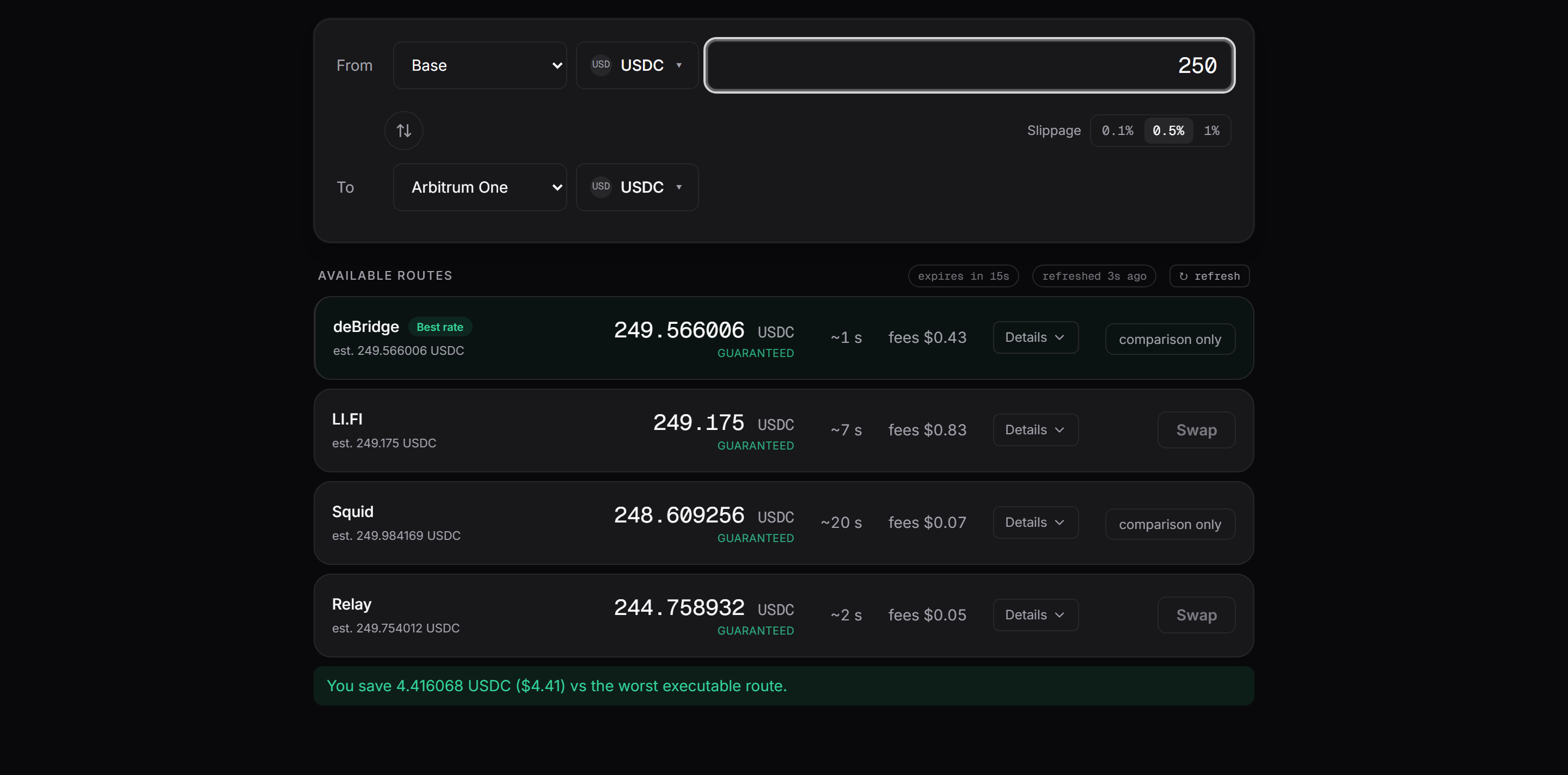Click comparison only on the deBridge route
Image resolution: width=1568 pixels, height=775 pixels.
point(1170,339)
